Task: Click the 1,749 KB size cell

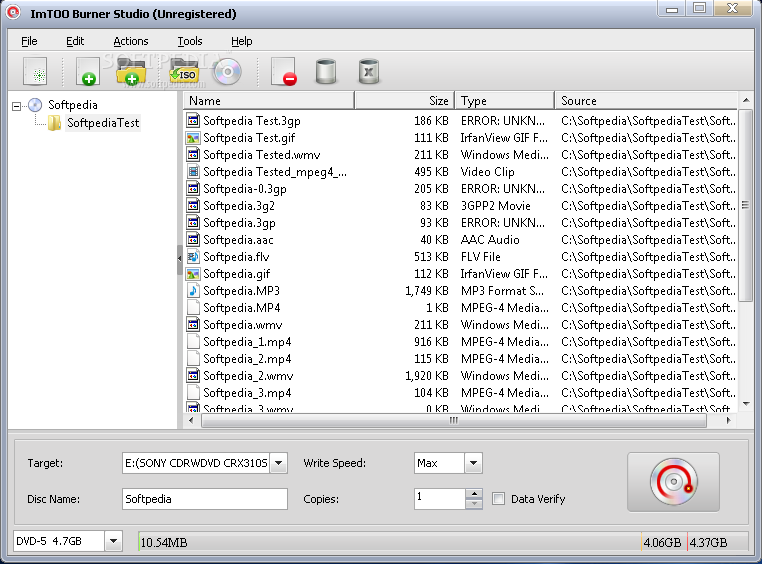Action: 426,291
